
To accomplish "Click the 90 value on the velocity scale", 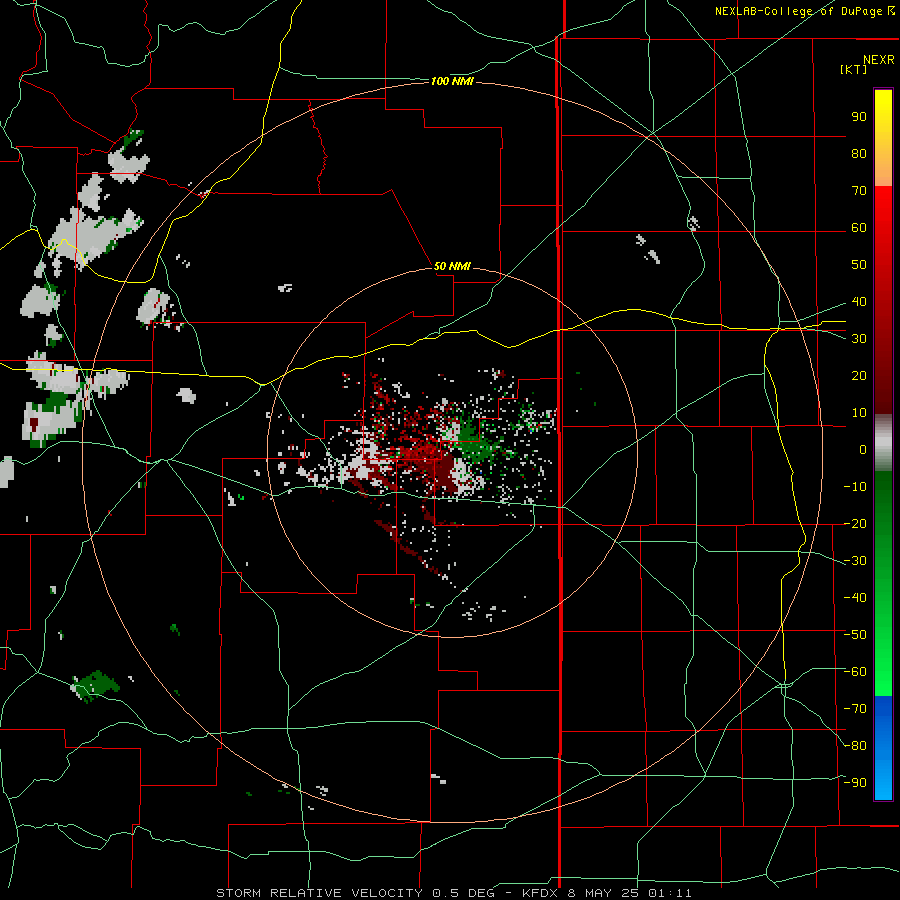I will 859,117.
